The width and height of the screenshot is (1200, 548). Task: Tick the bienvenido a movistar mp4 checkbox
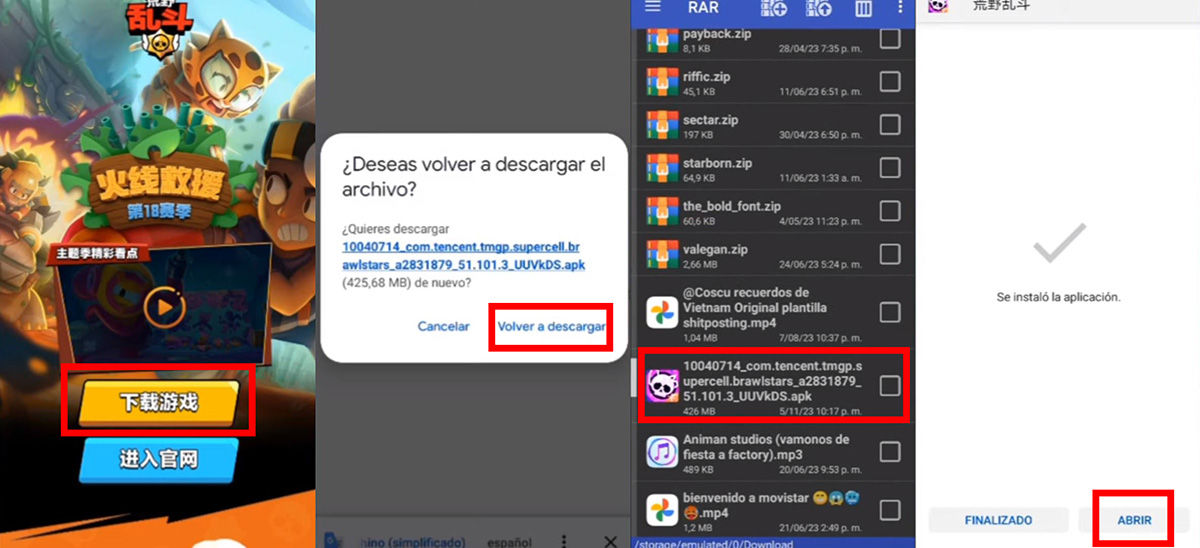pyautogui.click(x=889, y=510)
